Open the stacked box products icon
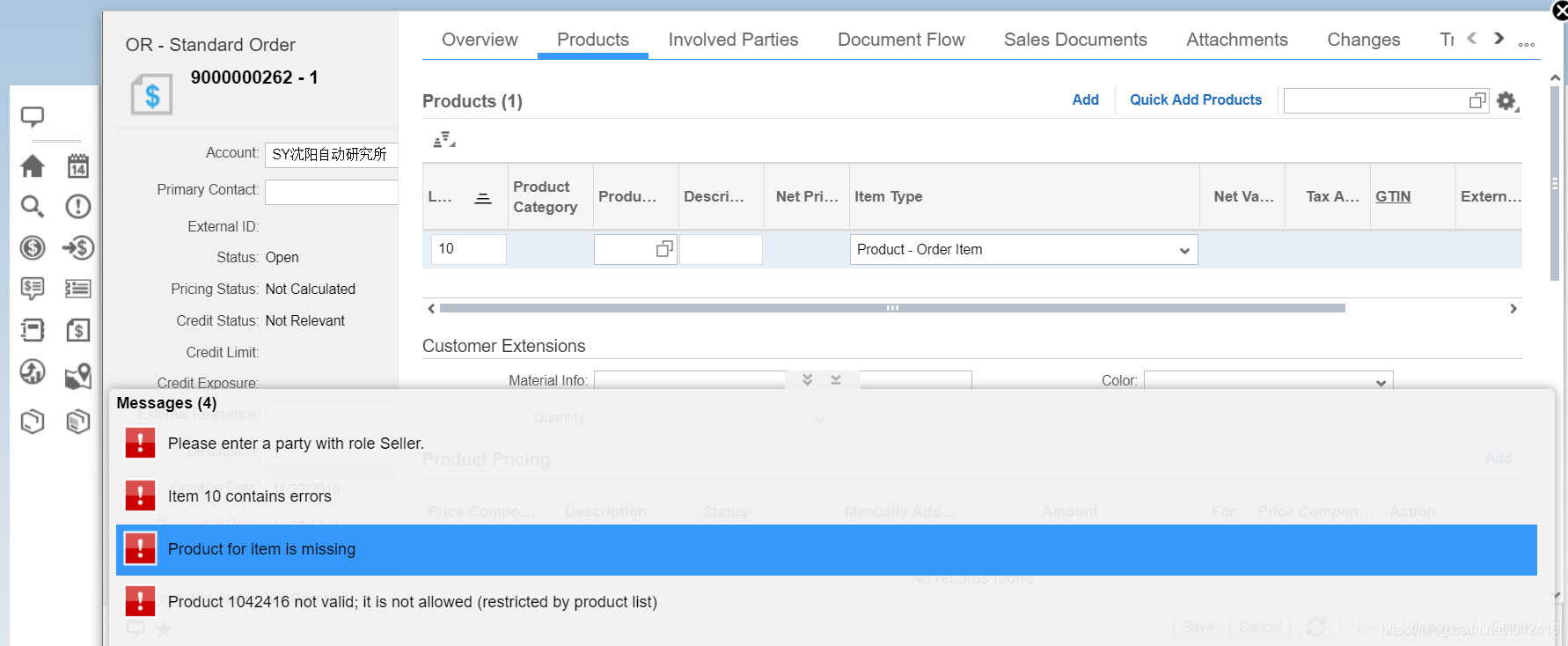The width and height of the screenshot is (1568, 646). (78, 422)
